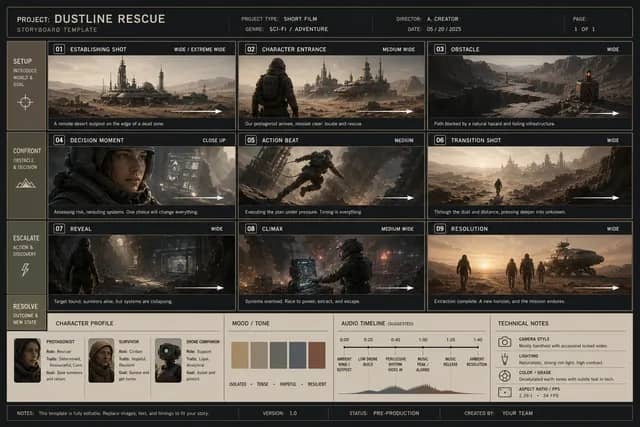This screenshot has width=640, height=427.
Task: Click the "AUDIO TIMELINE" heading
Action: [x=363, y=323]
